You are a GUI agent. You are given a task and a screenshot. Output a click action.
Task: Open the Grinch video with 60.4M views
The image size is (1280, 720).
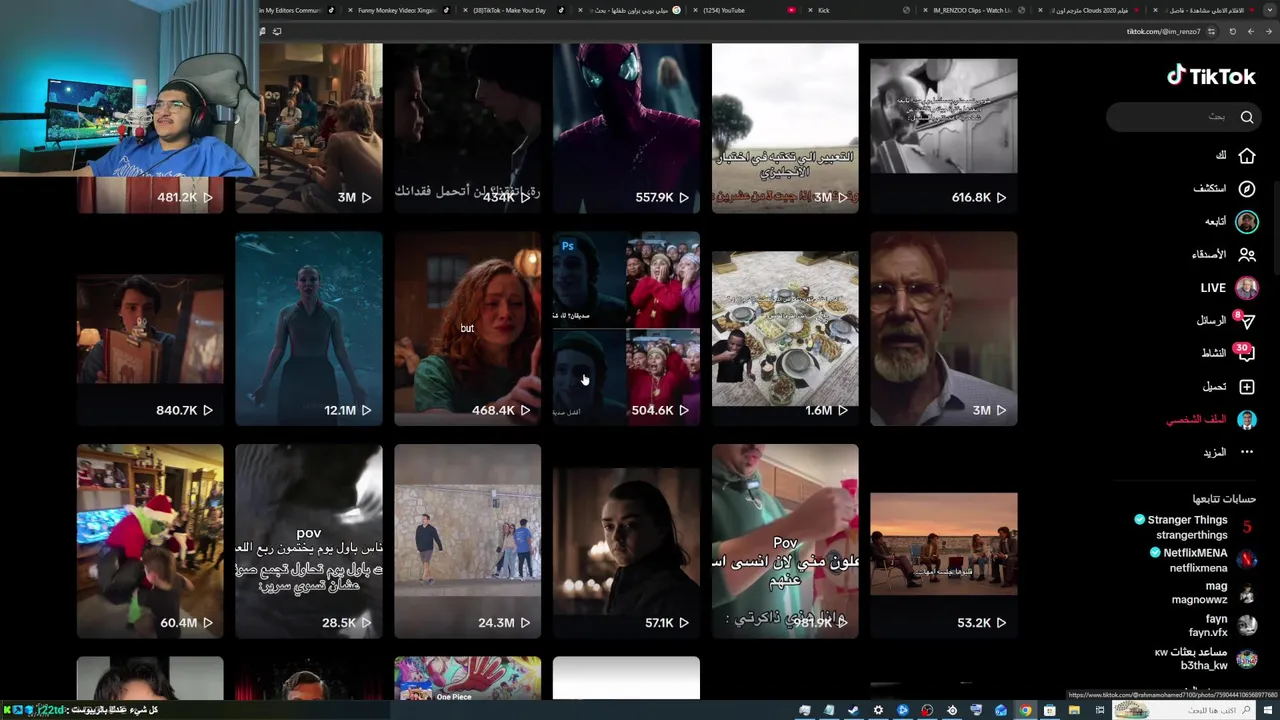pyautogui.click(x=150, y=541)
